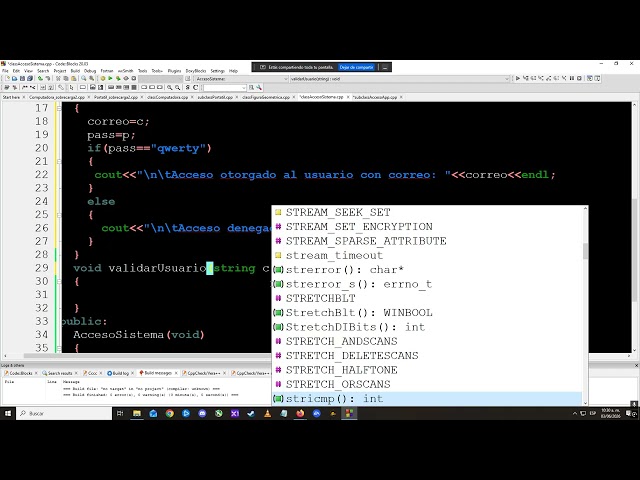Click the zoom out magnifier icon
The image size is (640, 480).
tap(178, 87)
